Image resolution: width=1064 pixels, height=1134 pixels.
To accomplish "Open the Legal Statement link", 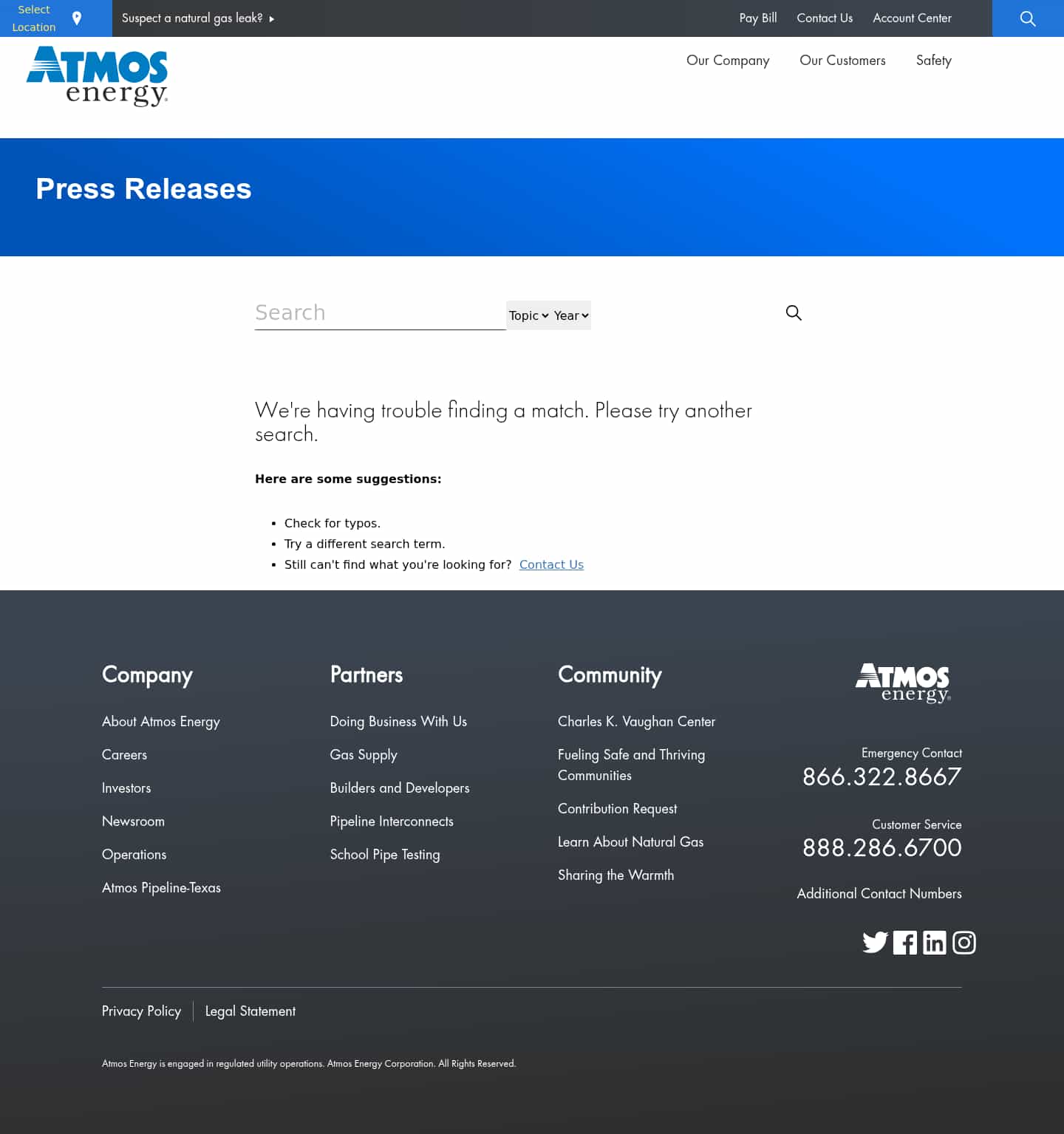I will pos(250,1011).
